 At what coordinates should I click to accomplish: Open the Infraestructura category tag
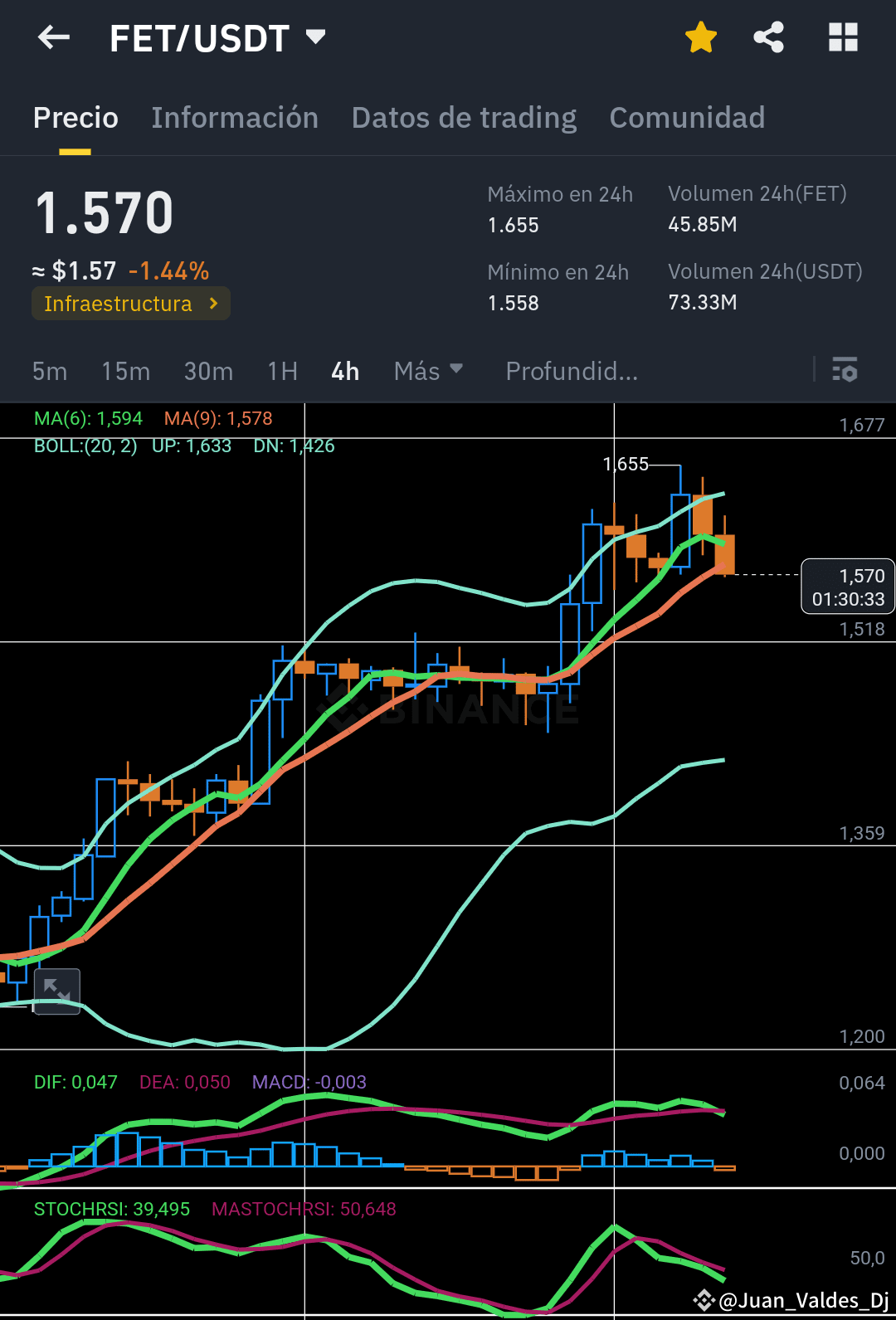point(131,304)
